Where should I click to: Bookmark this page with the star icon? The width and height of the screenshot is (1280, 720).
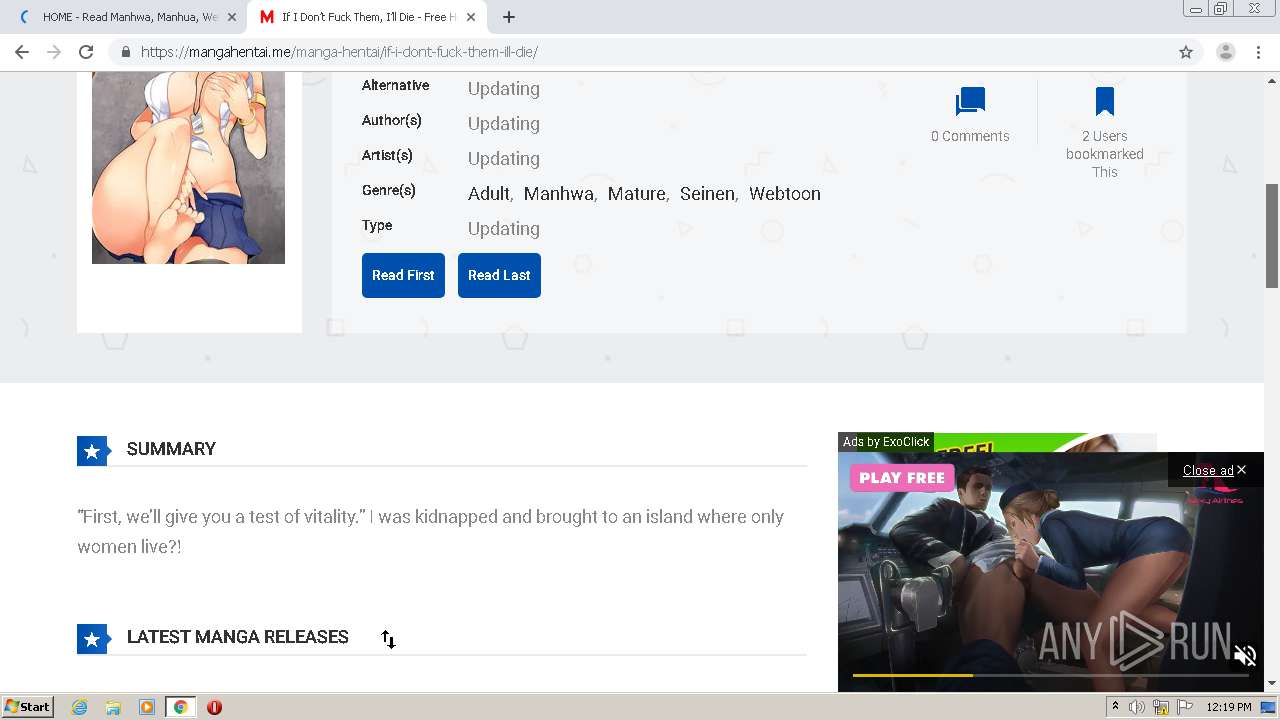click(1186, 52)
